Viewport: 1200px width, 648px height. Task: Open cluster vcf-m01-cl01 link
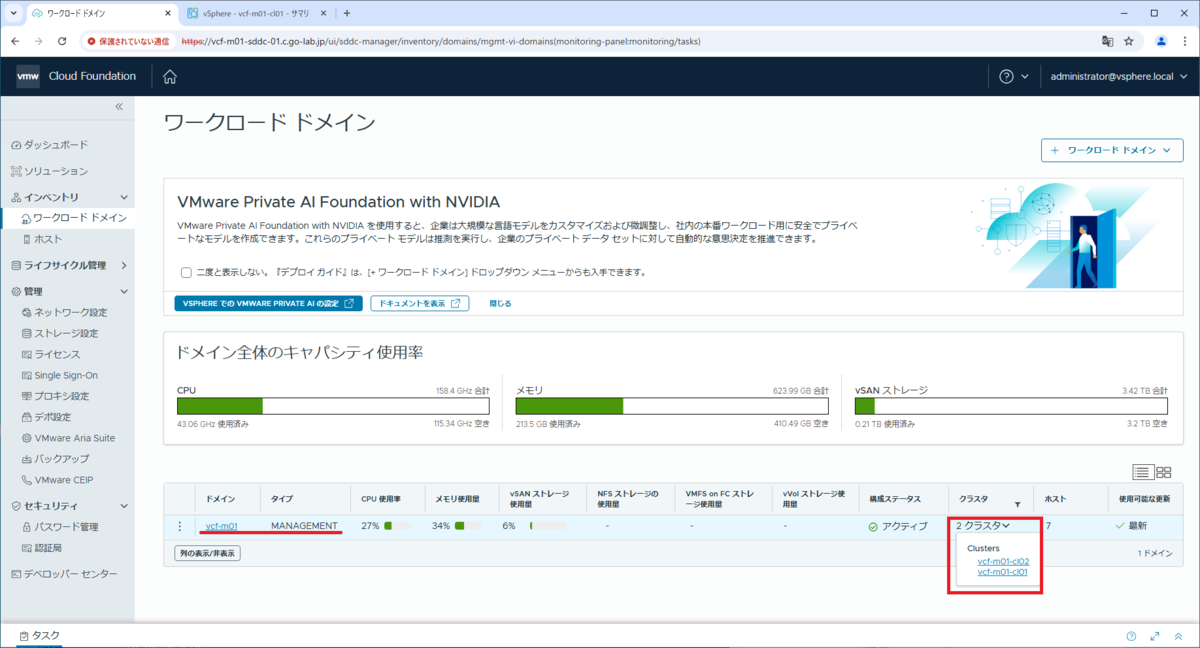pos(1003,572)
